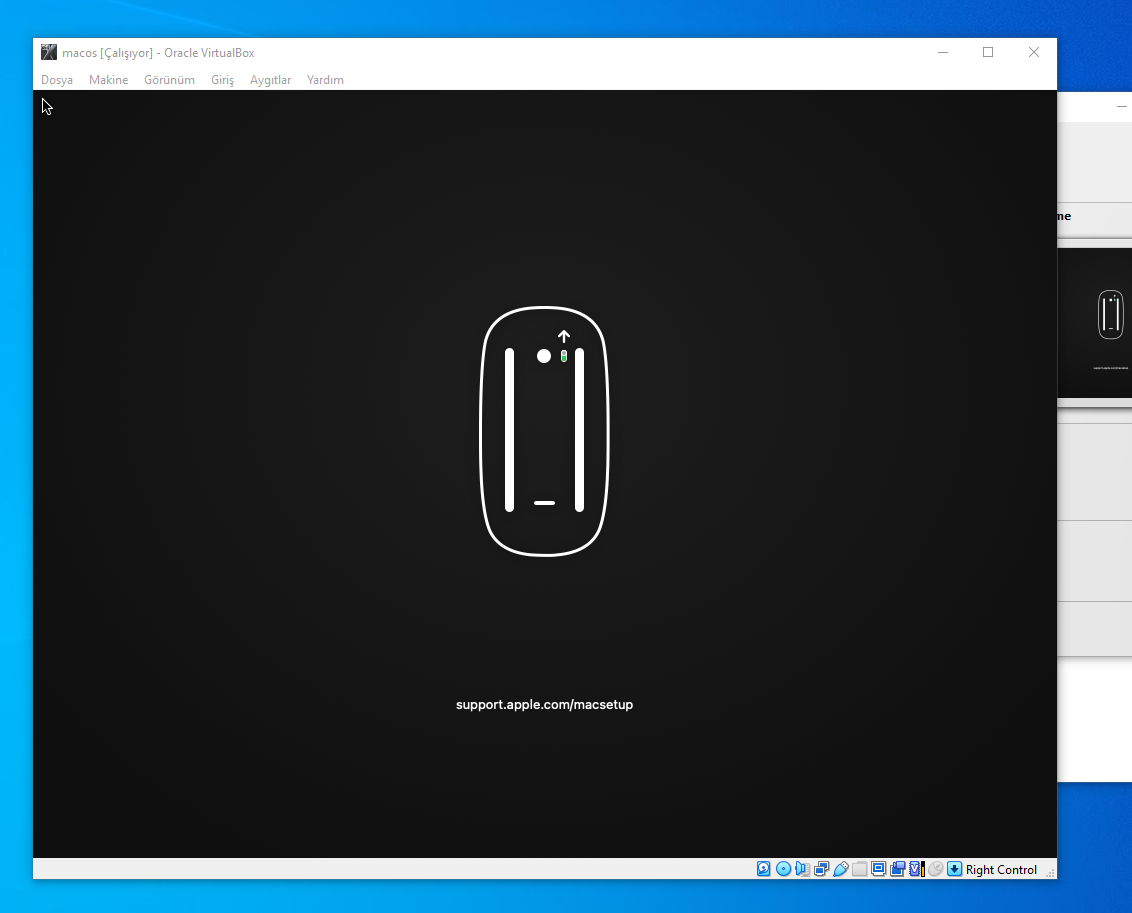
Task: Maximize the macos VirtualBox window
Action: point(988,52)
